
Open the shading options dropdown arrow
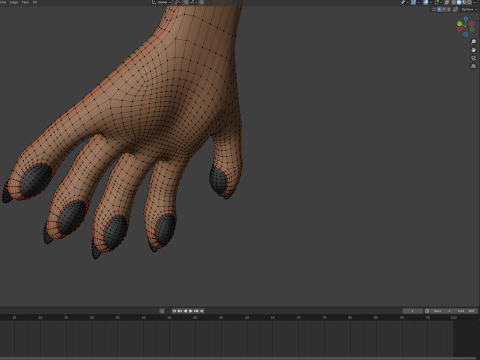click(x=475, y=2)
